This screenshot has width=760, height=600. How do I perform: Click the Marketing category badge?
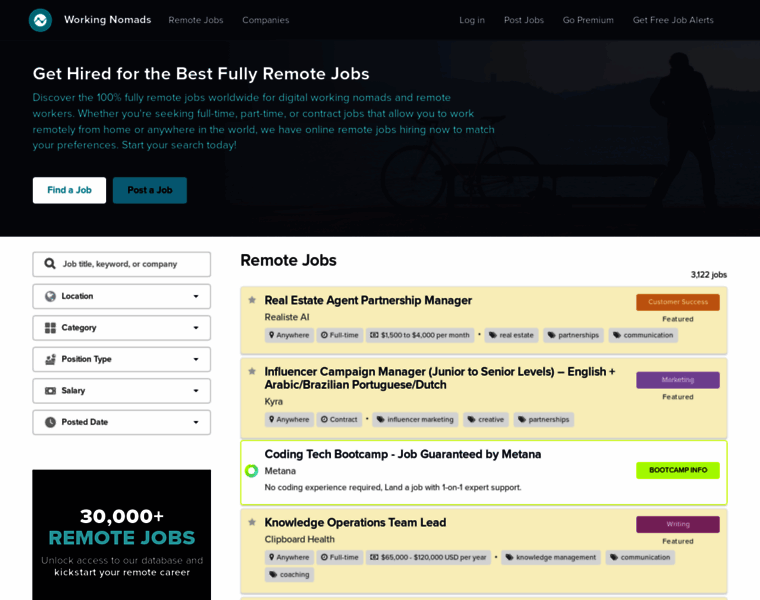coord(678,380)
